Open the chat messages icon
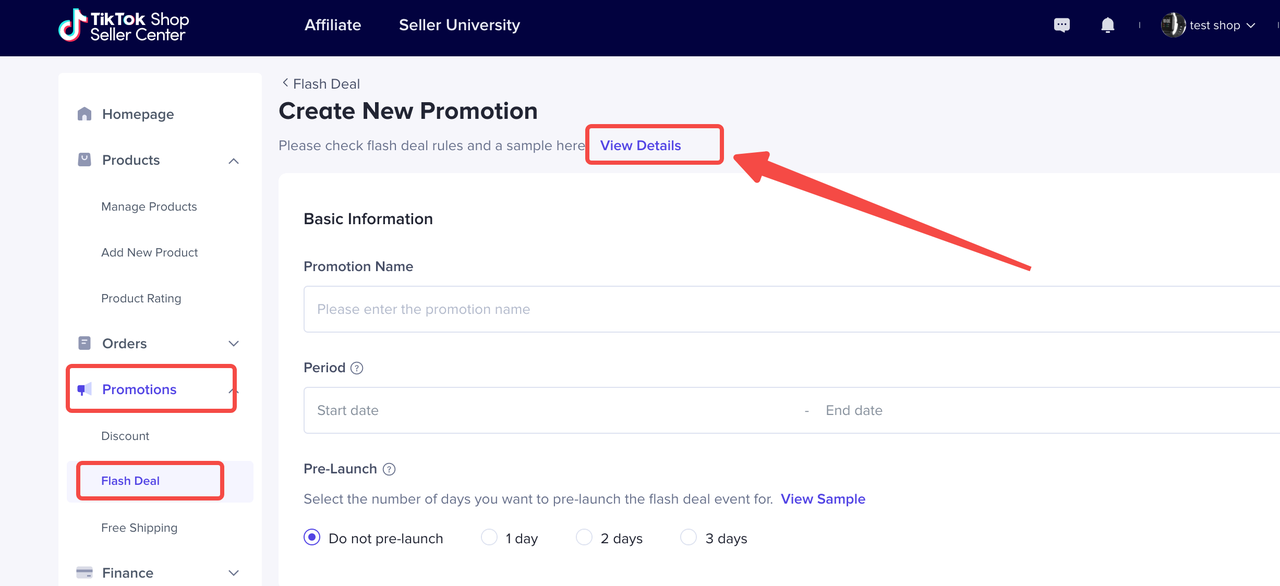Image resolution: width=1280 pixels, height=586 pixels. 1062,26
